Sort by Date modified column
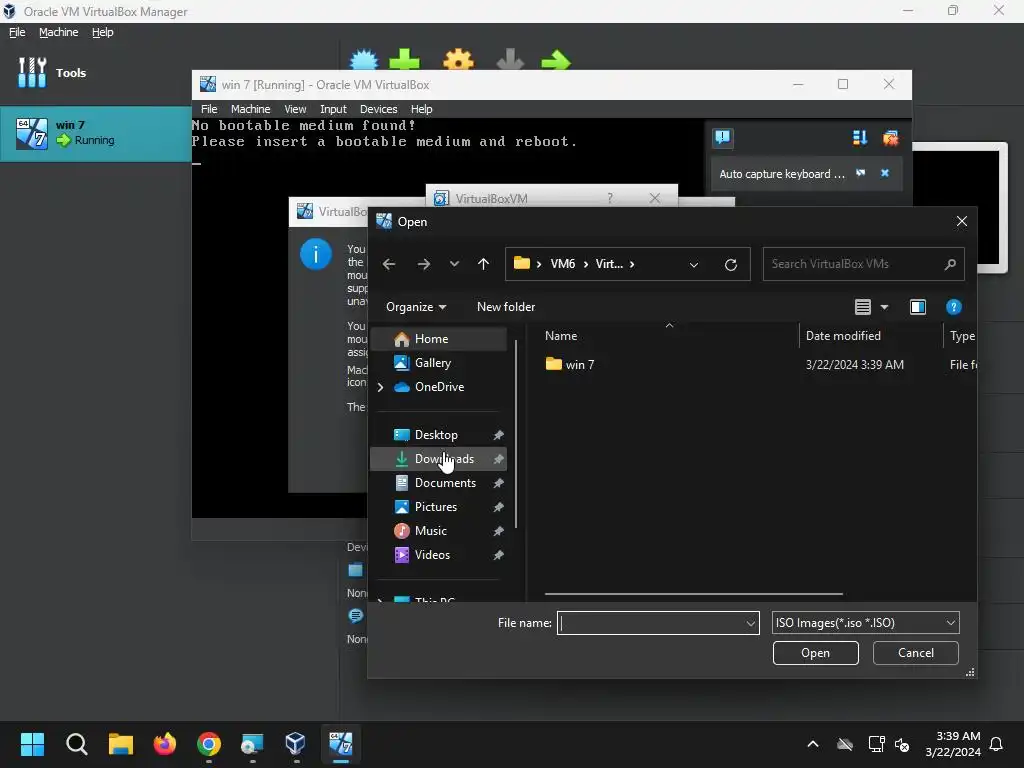This screenshot has width=1024, height=768. point(843,336)
